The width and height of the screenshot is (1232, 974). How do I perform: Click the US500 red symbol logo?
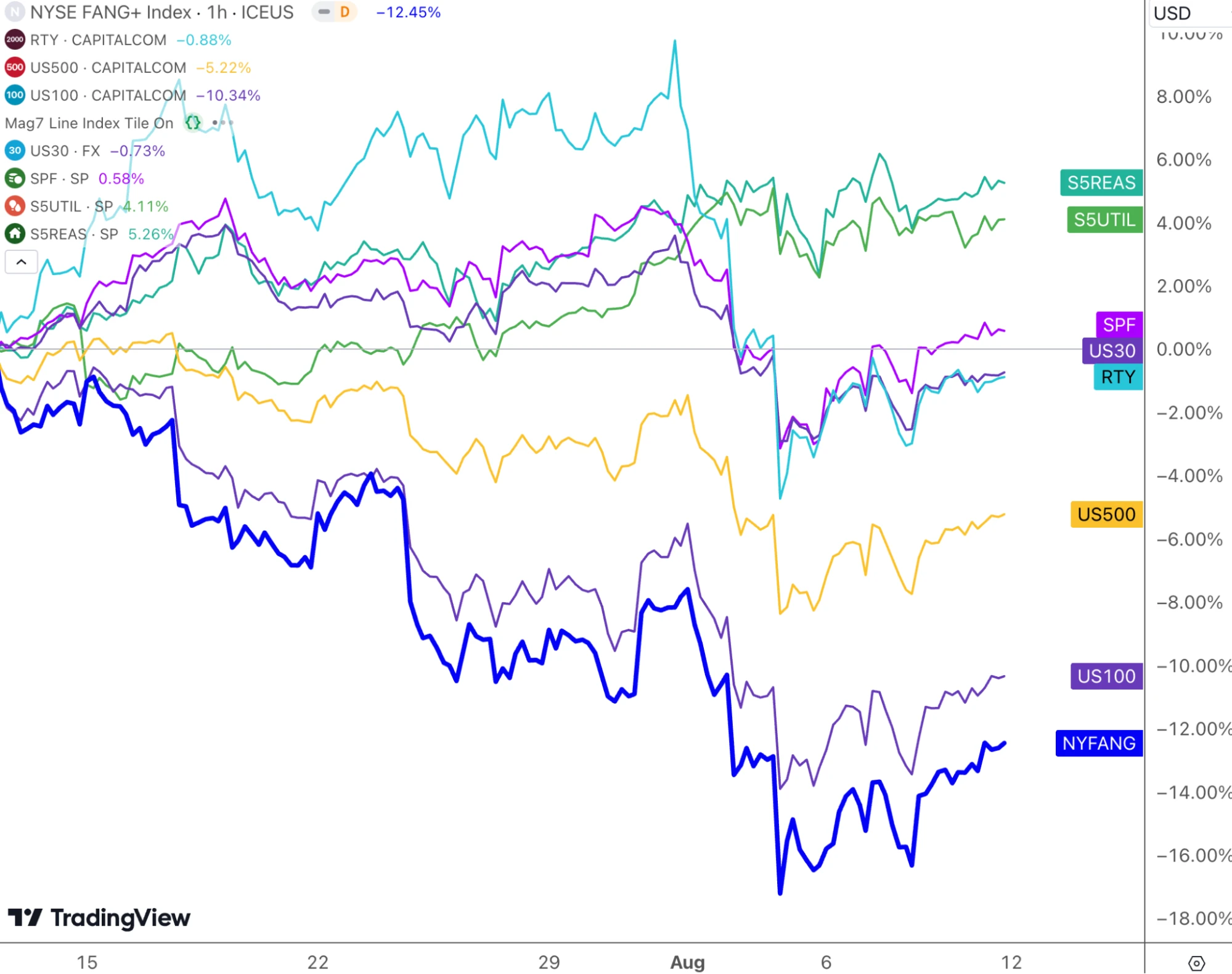click(15, 68)
